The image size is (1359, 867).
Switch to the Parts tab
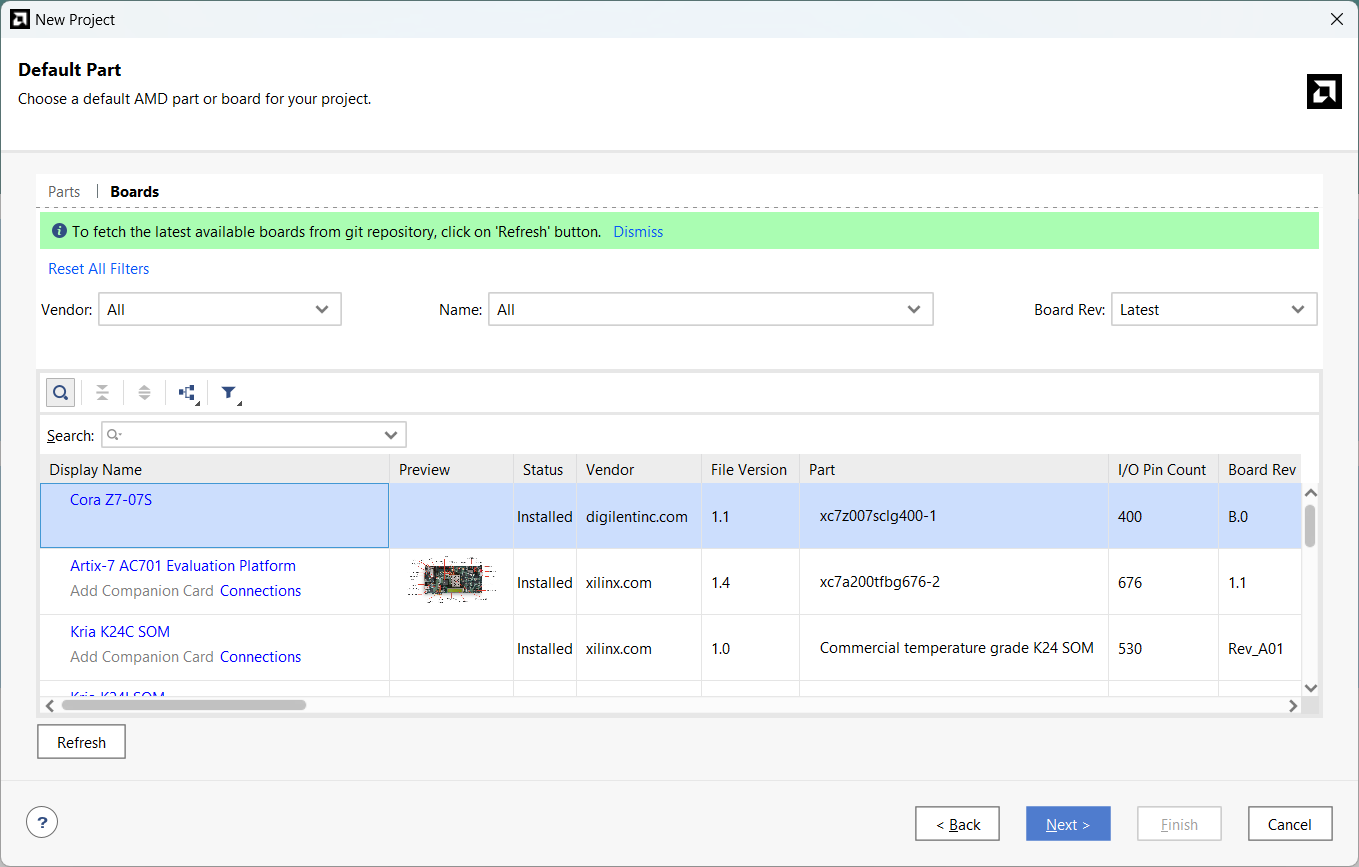point(64,191)
